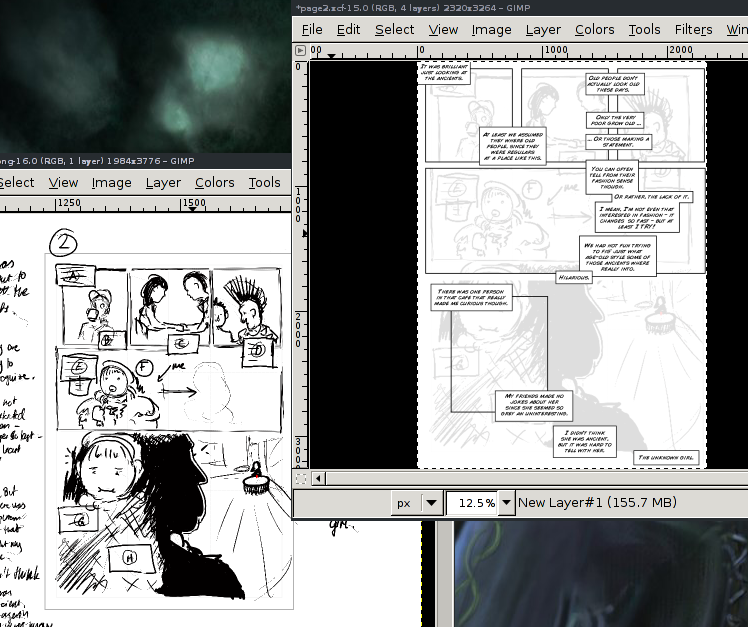The height and width of the screenshot is (627, 748).
Task: Click the horizontal ruler in page2.xcf window
Action: tap(529, 51)
